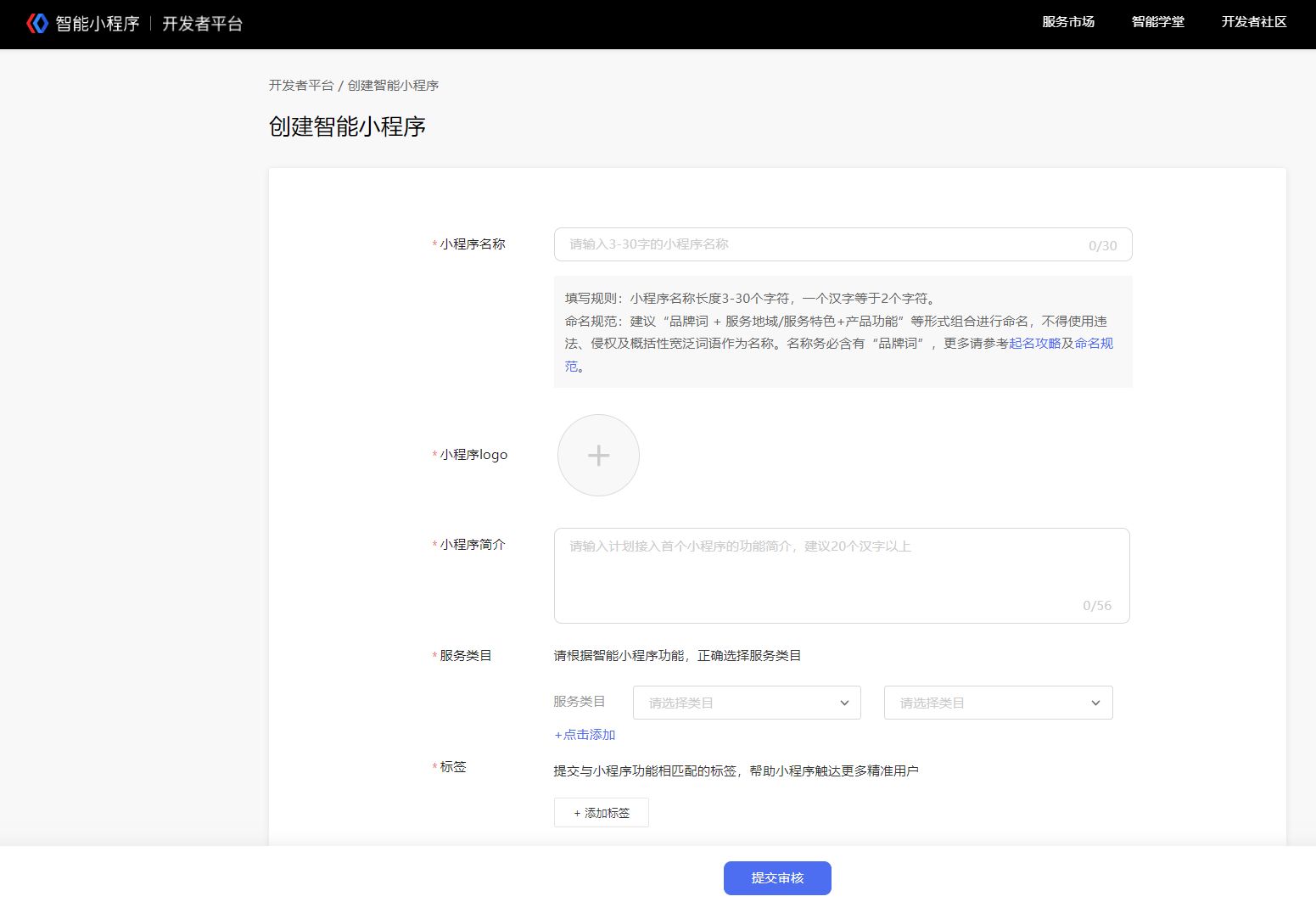Viewport: 1316px width, 902px height.
Task: Click the 小程序logo field label
Action: click(x=473, y=455)
